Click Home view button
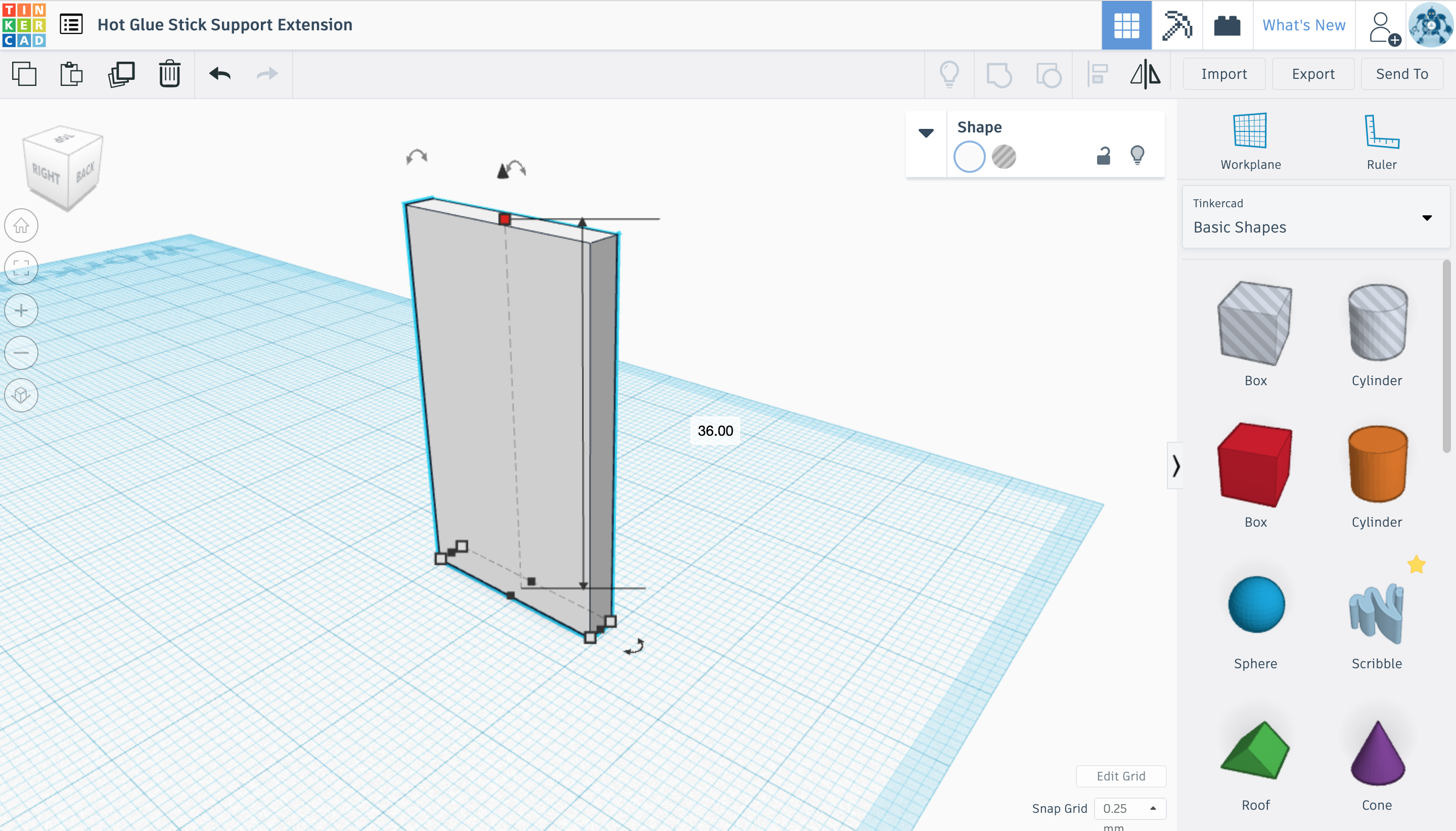The image size is (1456, 831). tap(21, 225)
